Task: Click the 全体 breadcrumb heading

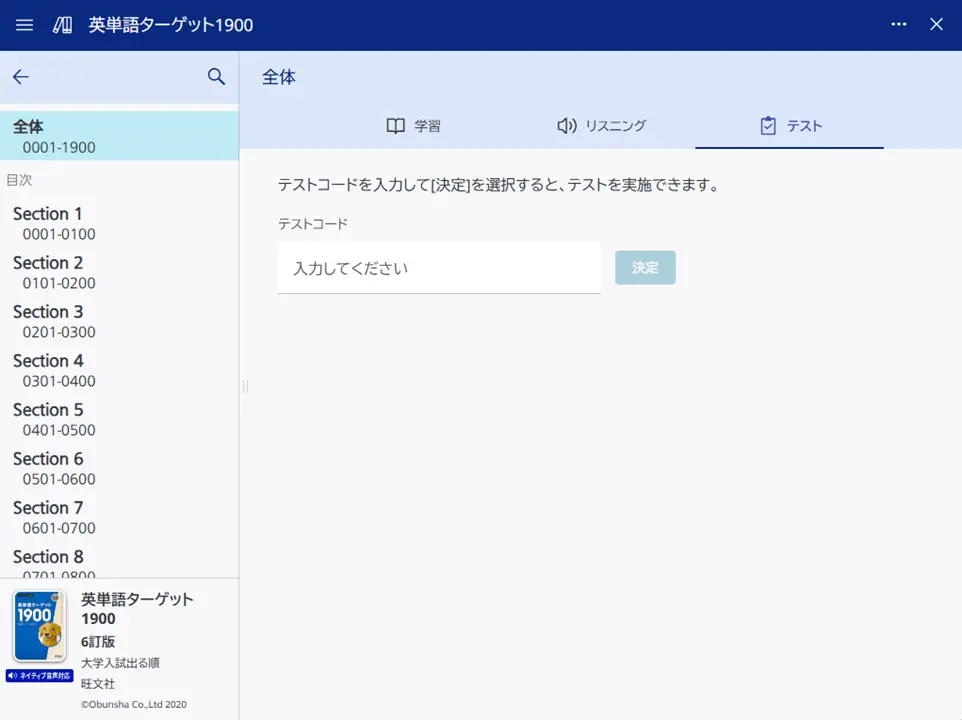Action: pyautogui.click(x=279, y=76)
